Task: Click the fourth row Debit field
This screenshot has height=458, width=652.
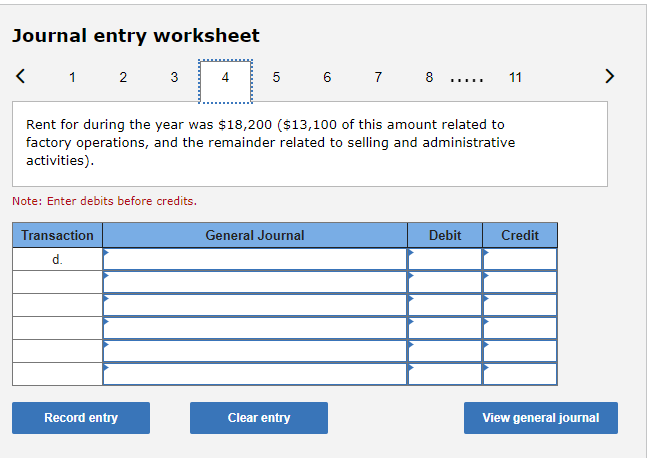Action: (445, 328)
